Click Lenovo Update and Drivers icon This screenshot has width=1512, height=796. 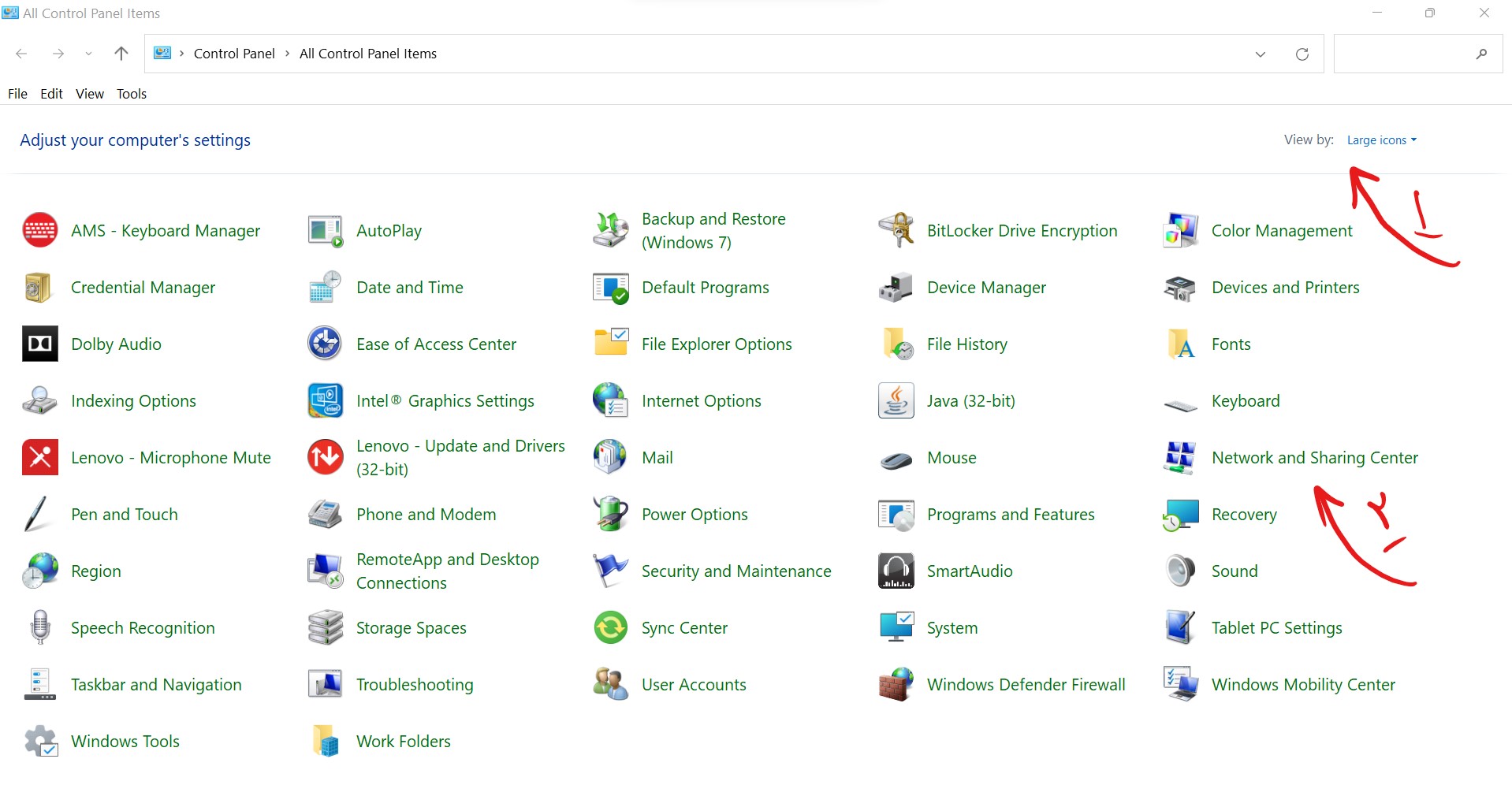click(x=326, y=457)
